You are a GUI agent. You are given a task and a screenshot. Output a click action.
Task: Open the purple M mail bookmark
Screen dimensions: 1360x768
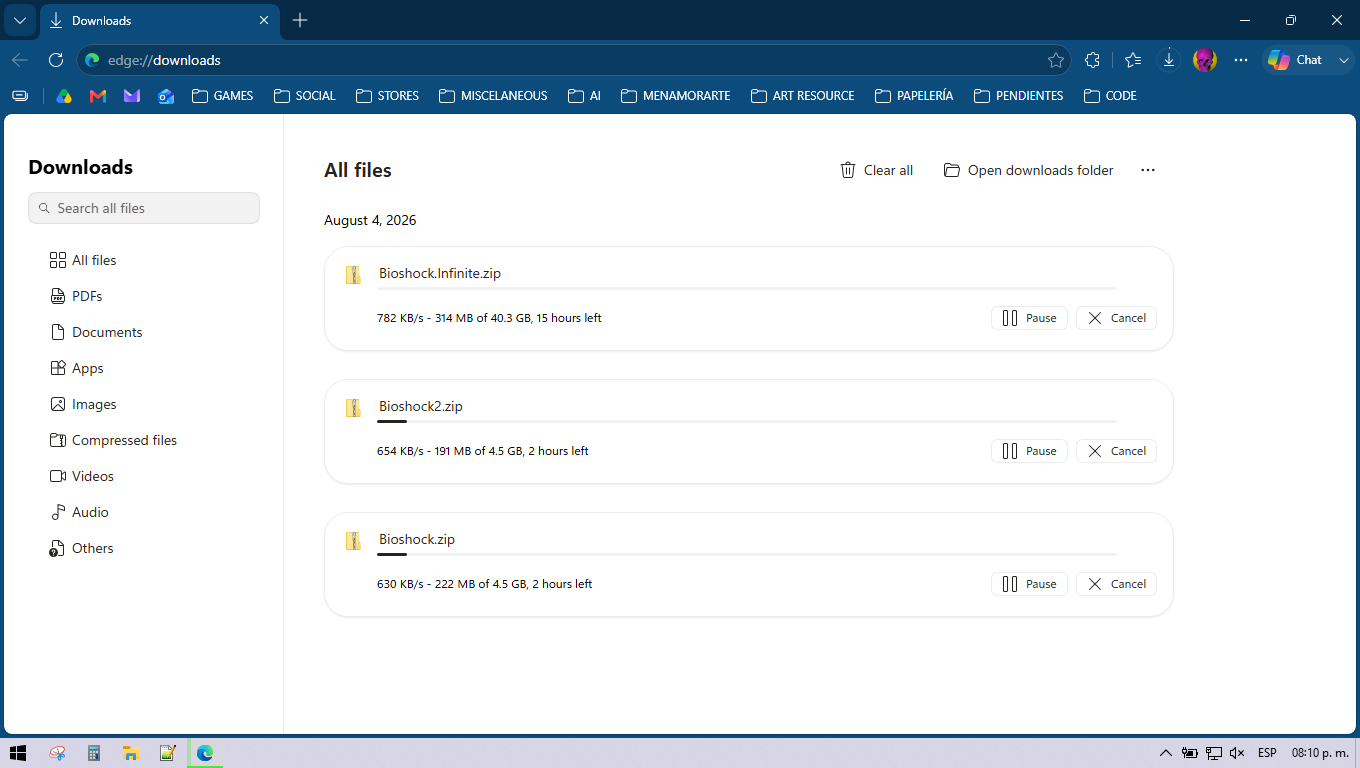[x=132, y=96]
